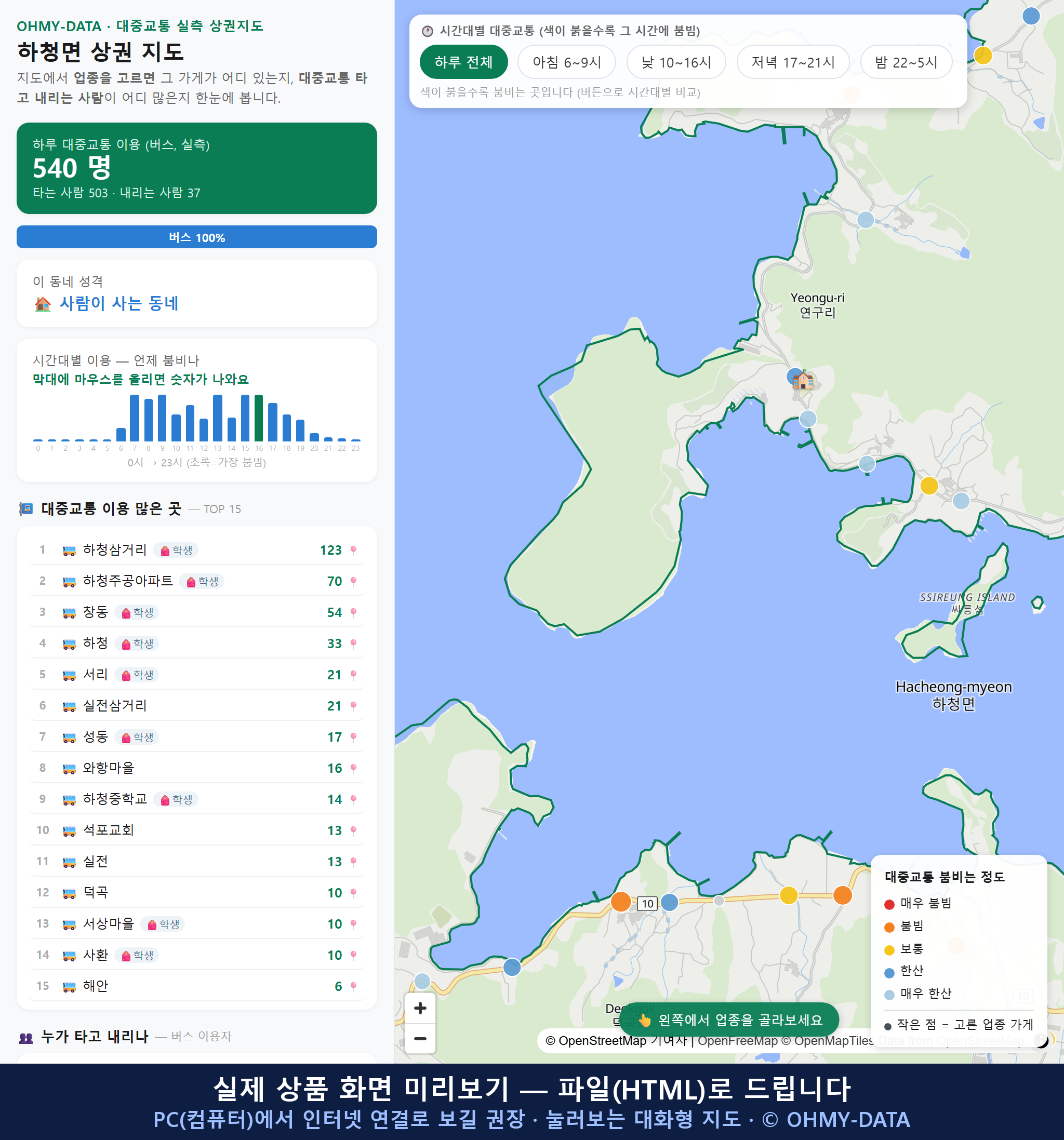1064x1140 pixels.
Task: Click the 누가 타고 내리나 section heading
Action: click(95, 1036)
